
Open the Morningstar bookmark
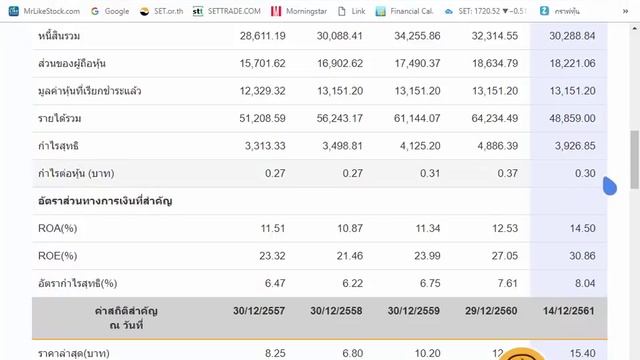tap(299, 11)
